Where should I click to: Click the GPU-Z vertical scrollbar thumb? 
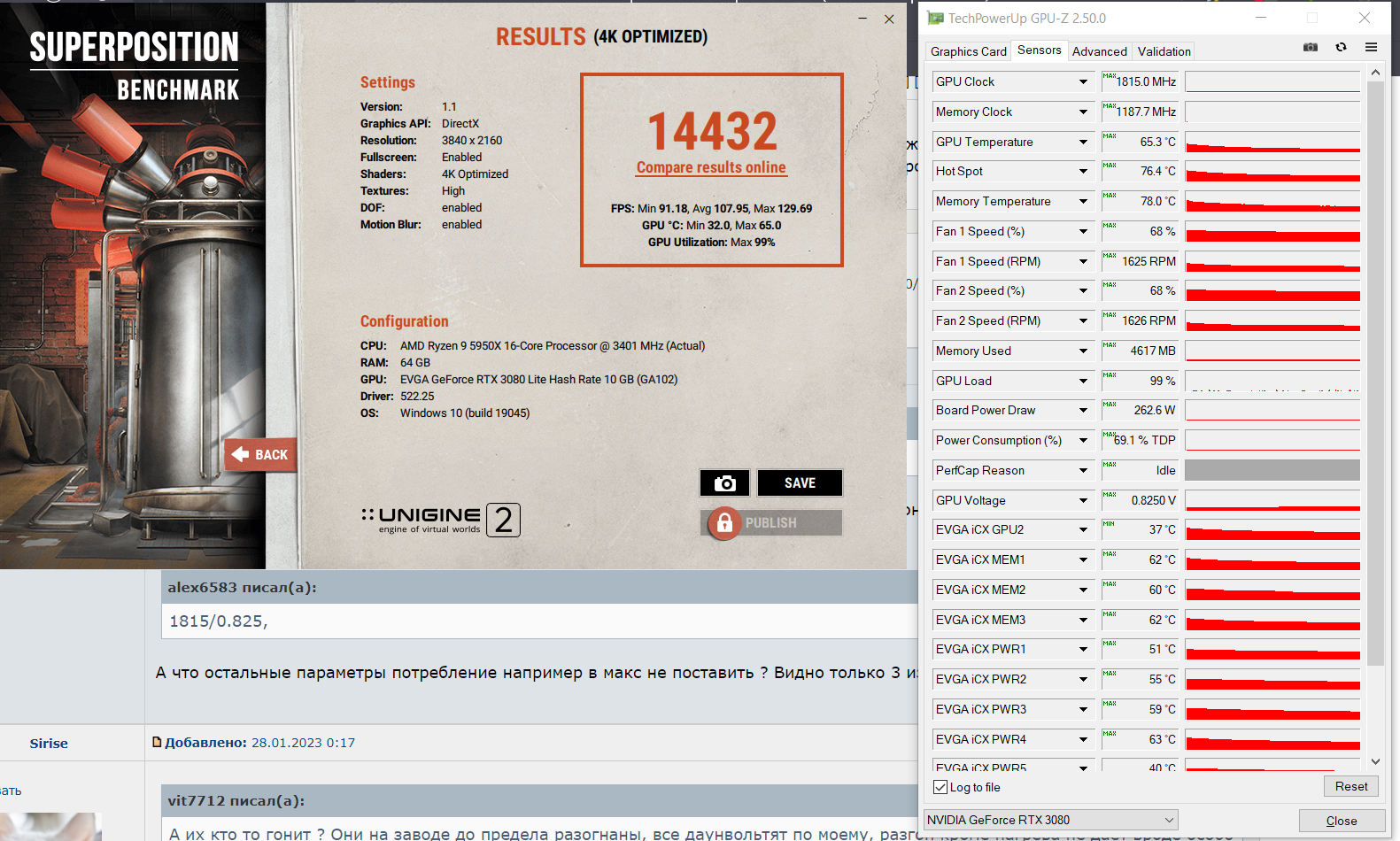1375,373
